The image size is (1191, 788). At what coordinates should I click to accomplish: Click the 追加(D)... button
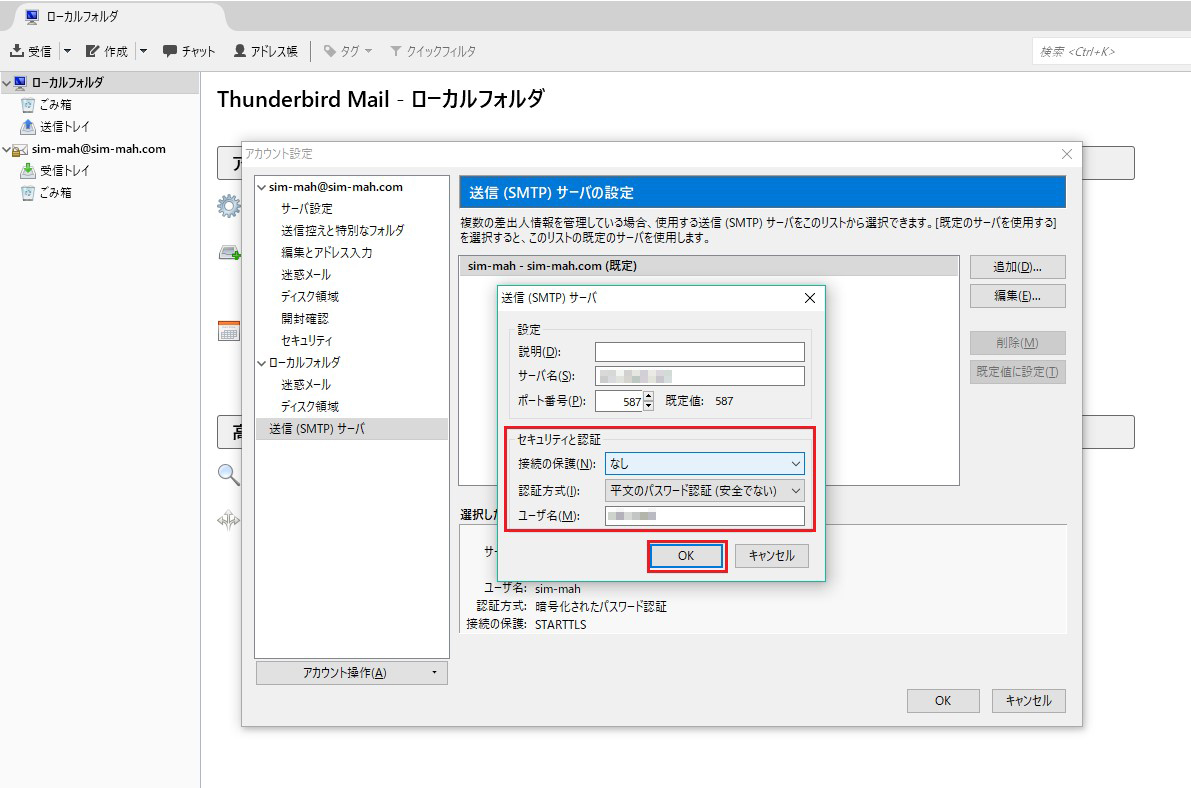tap(1017, 267)
